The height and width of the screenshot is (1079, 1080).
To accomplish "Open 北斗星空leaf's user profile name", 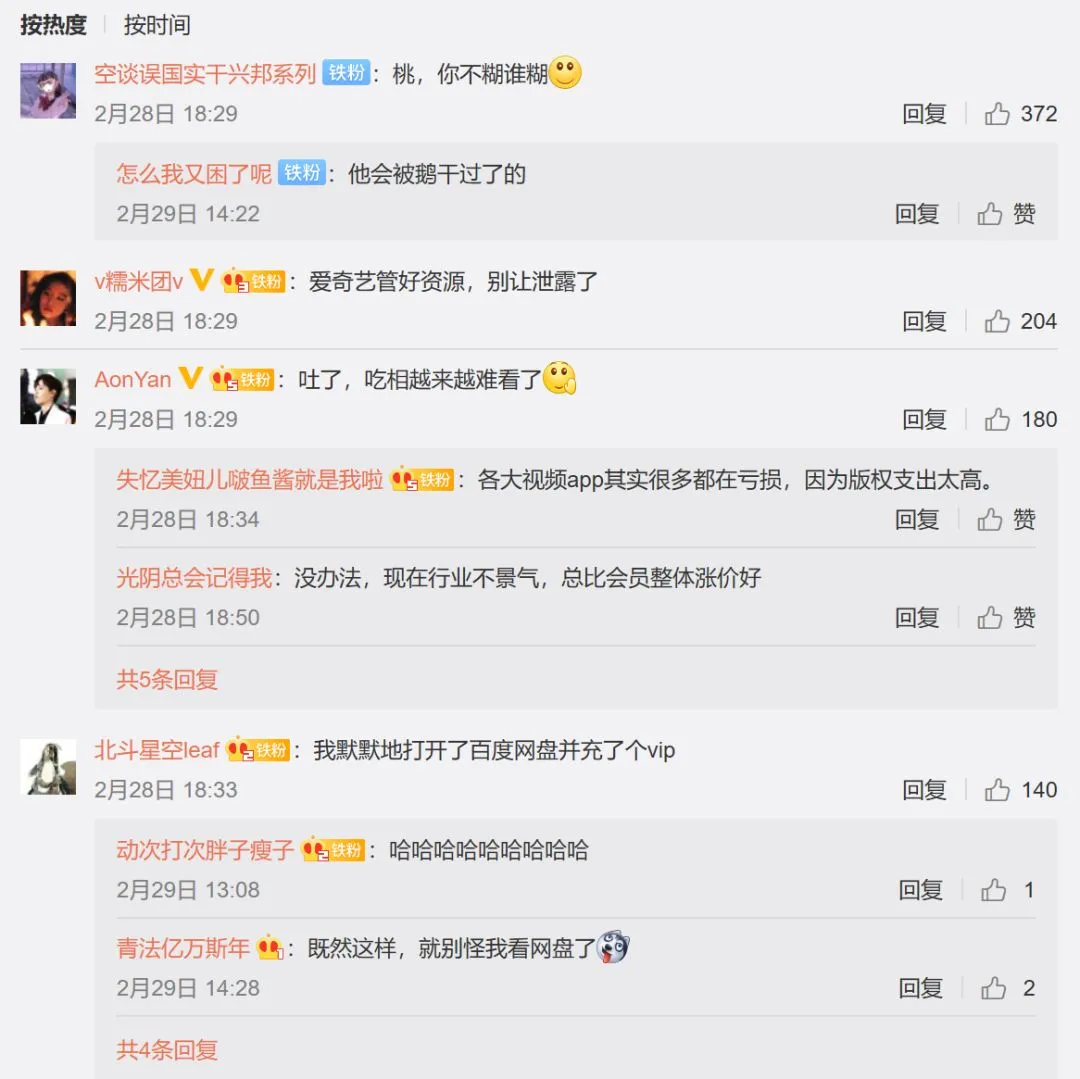I will 156,750.
